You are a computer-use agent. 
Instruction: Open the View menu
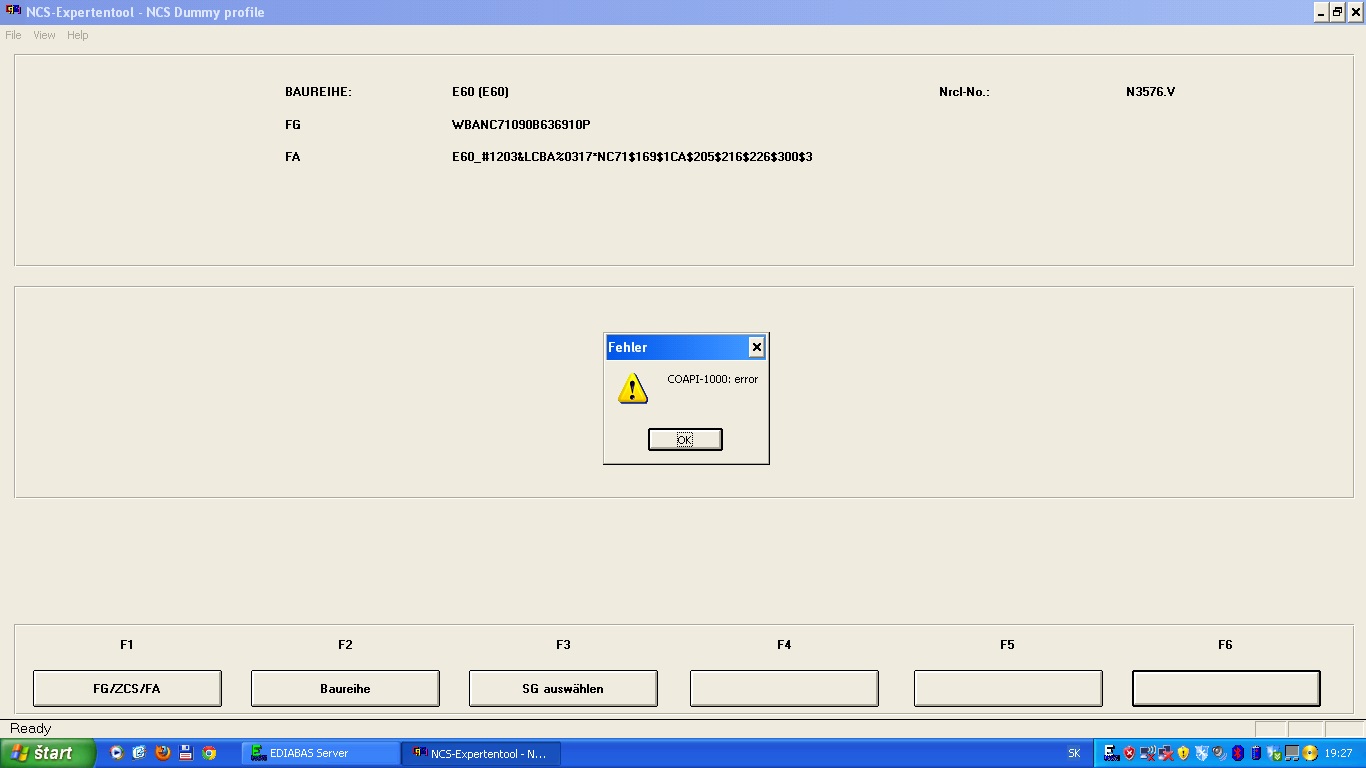[44, 35]
